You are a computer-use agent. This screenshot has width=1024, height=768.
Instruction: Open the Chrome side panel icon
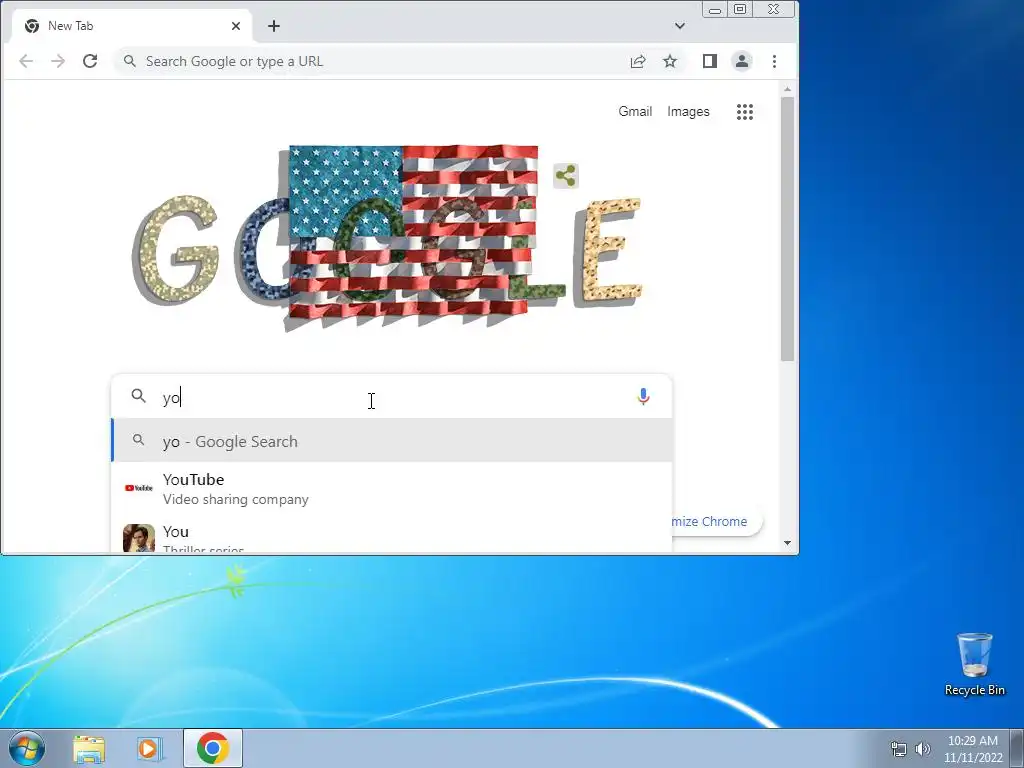click(x=710, y=61)
